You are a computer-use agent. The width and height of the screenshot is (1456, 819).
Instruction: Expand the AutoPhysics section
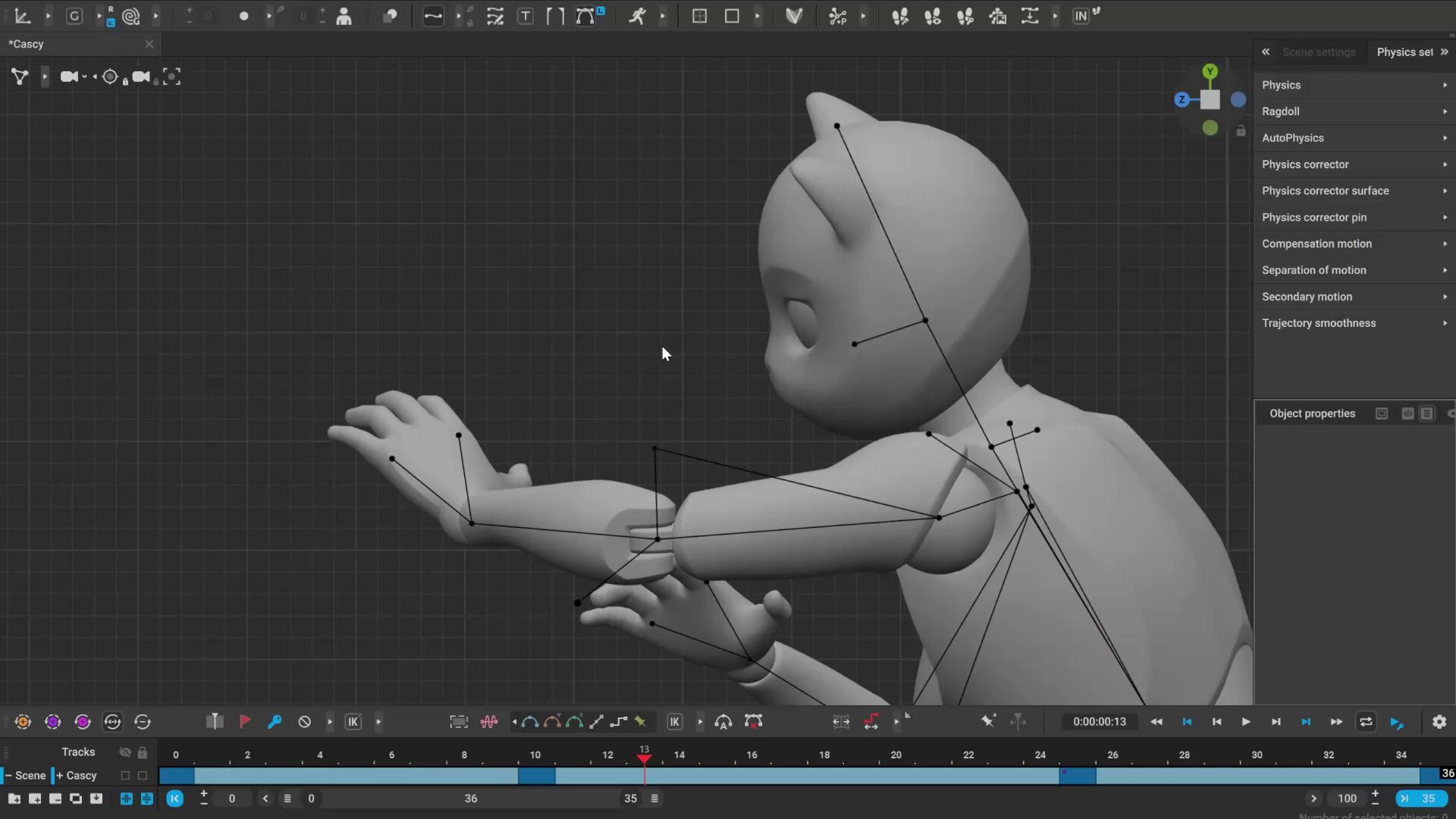pos(1354,138)
